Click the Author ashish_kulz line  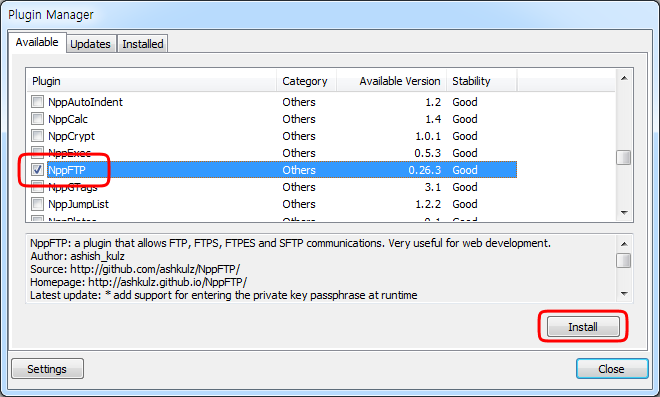click(77, 256)
